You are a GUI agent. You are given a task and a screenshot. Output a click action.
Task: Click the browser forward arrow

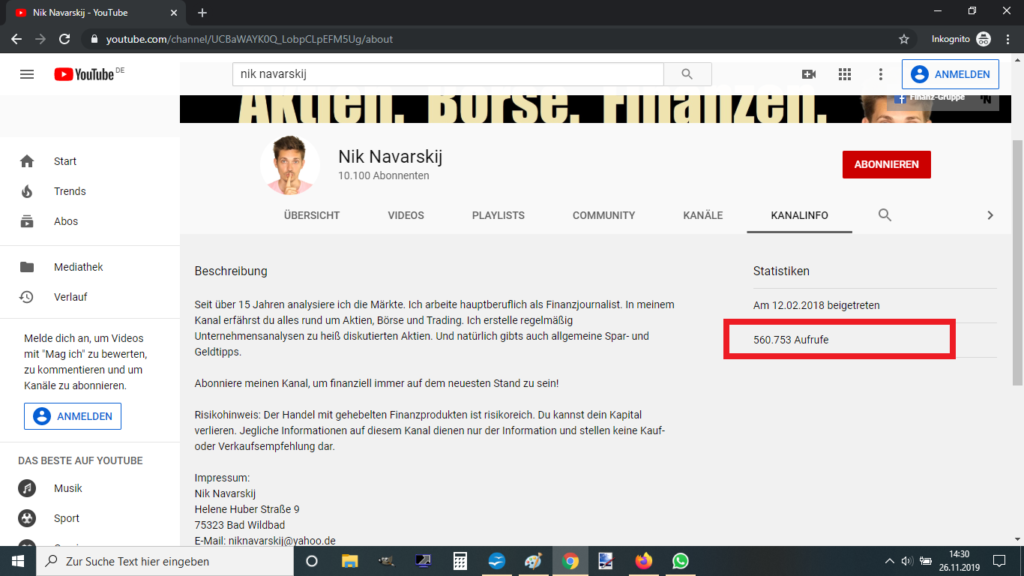click(40, 39)
